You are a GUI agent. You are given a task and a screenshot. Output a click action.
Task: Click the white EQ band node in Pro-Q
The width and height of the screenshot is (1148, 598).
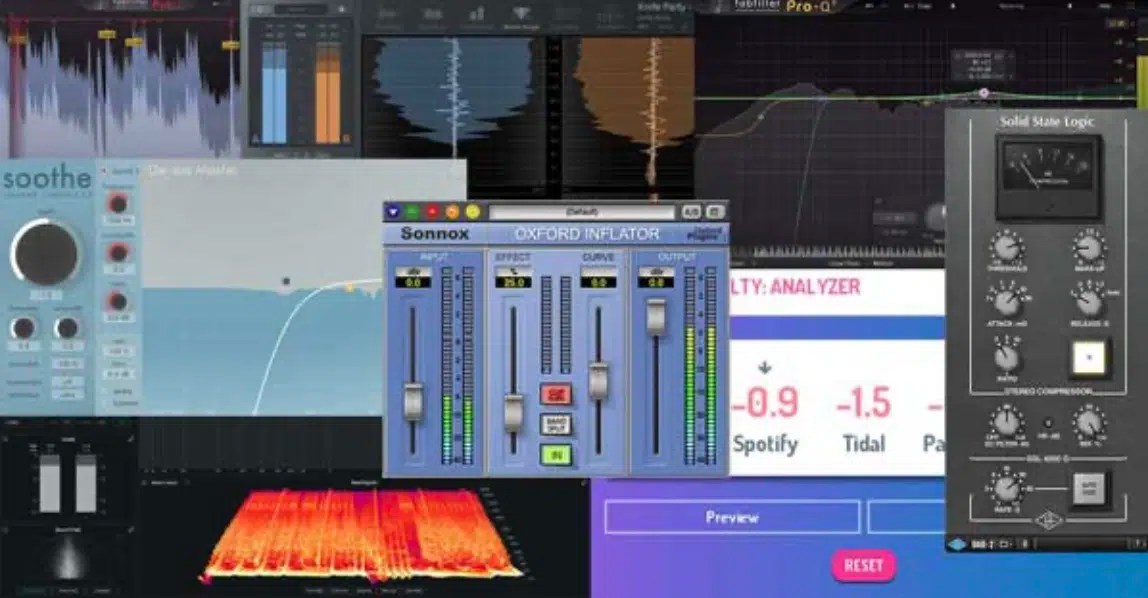[984, 93]
